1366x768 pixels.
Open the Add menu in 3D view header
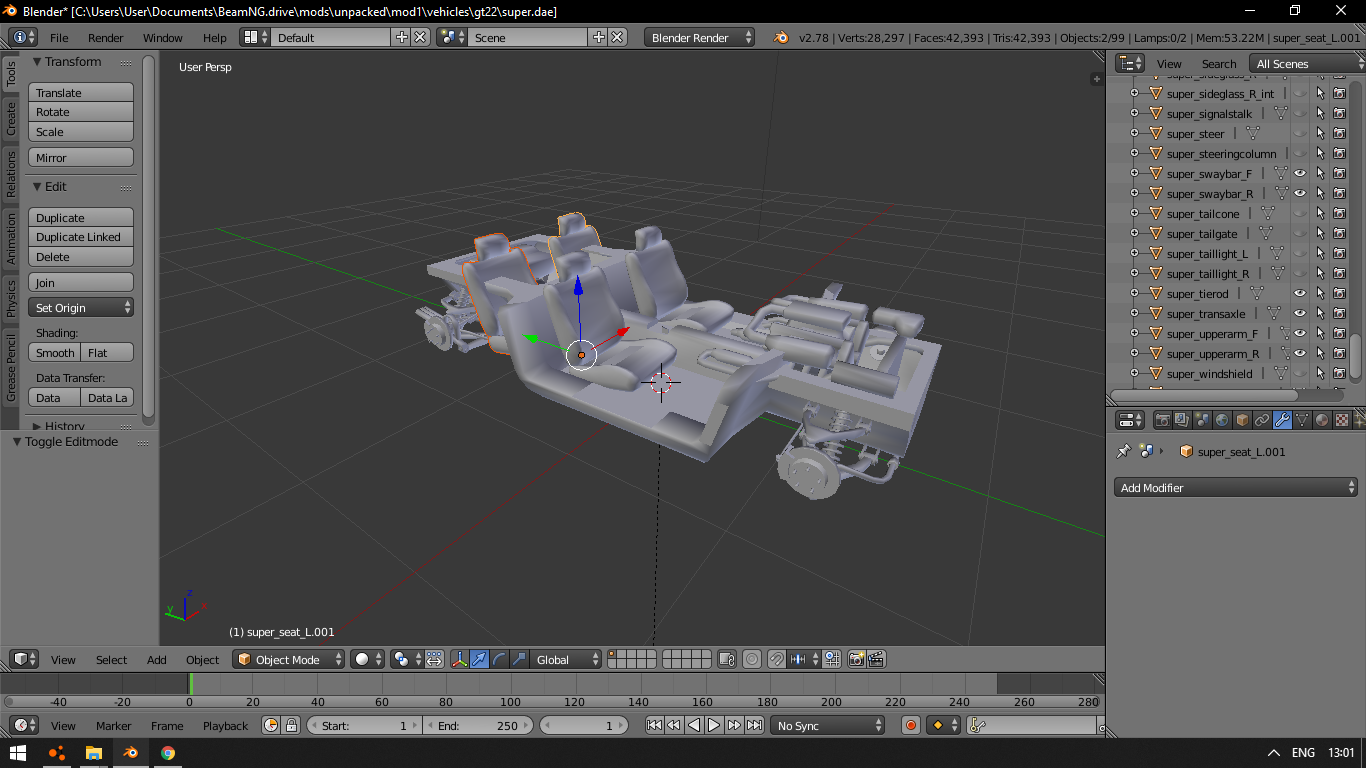157,659
